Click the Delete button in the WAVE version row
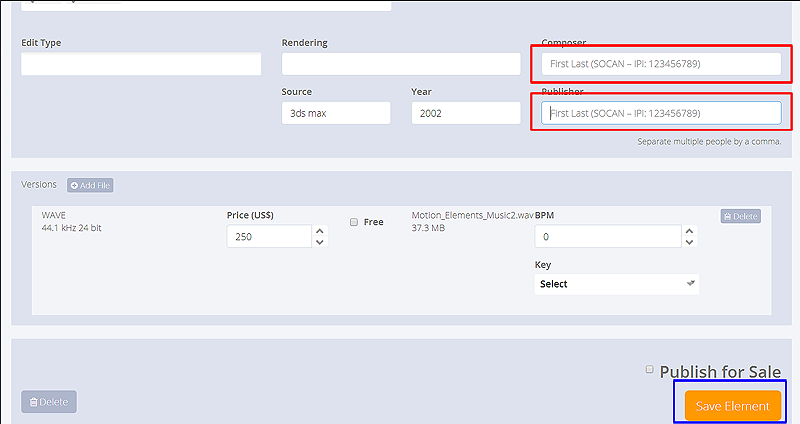This screenshot has width=800, height=424. pos(740,216)
